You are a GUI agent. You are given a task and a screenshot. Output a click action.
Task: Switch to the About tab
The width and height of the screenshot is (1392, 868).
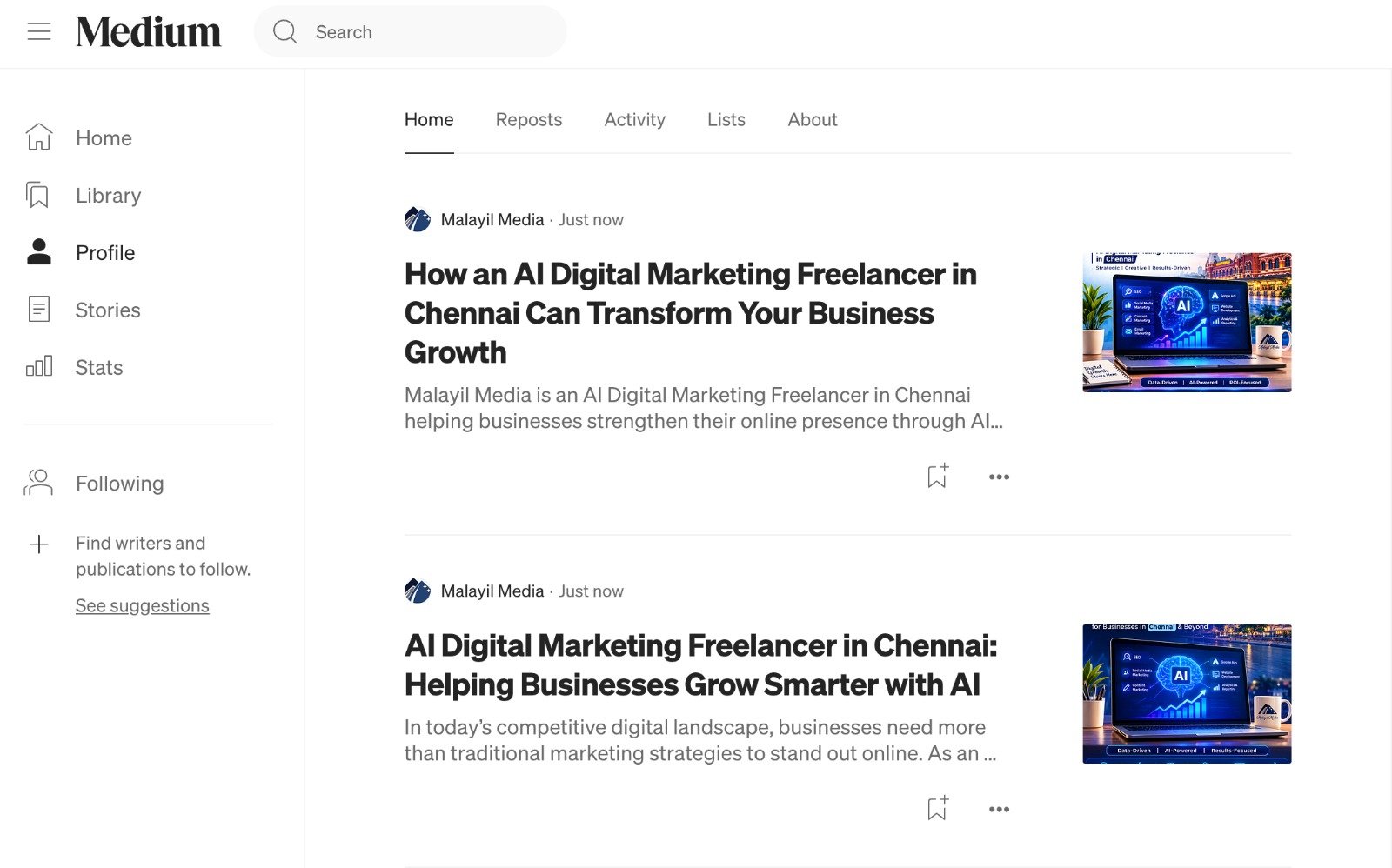[x=813, y=120]
